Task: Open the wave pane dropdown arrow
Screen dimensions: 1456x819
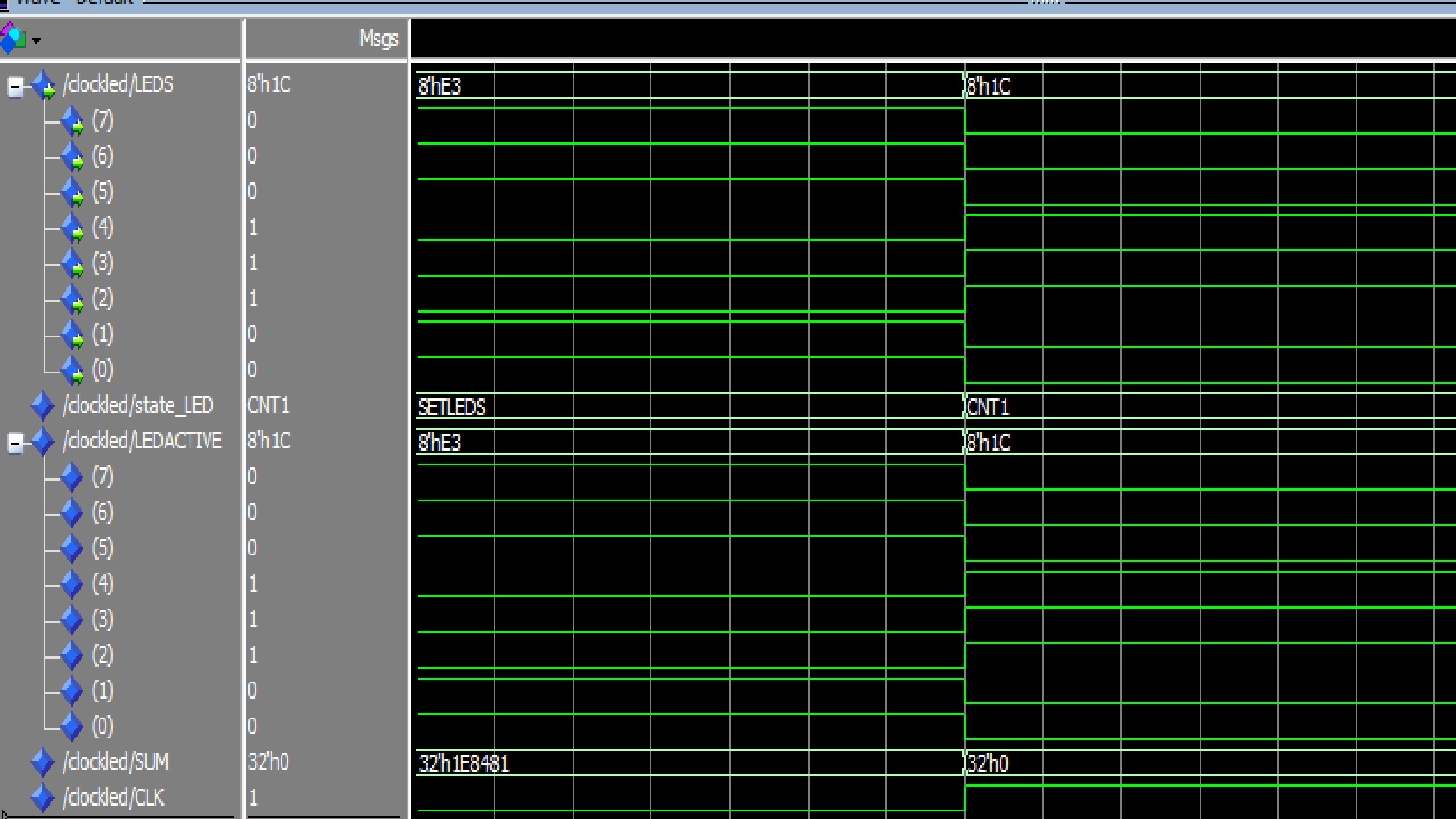Action: coord(36,41)
